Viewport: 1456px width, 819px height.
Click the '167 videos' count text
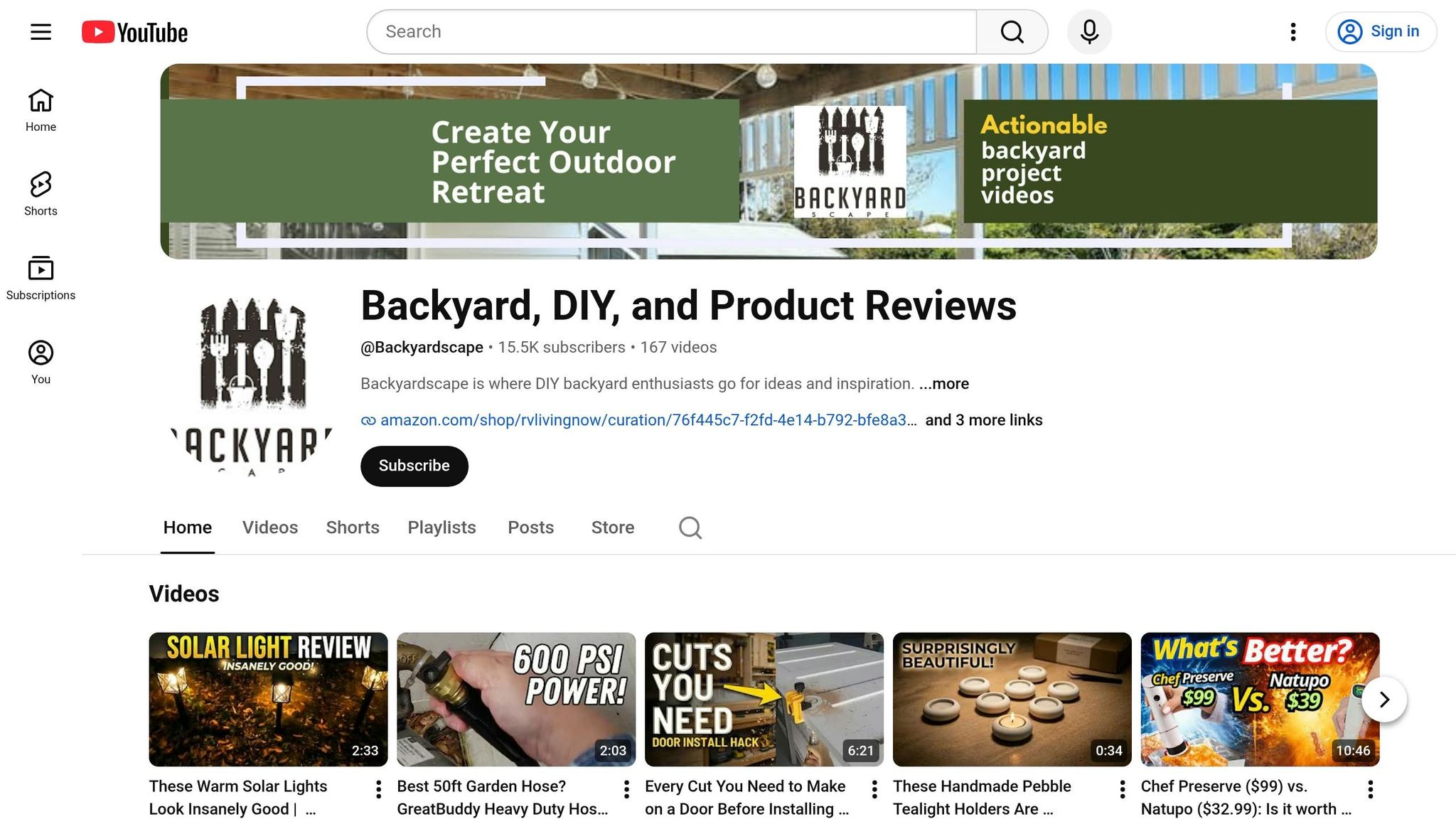point(678,348)
